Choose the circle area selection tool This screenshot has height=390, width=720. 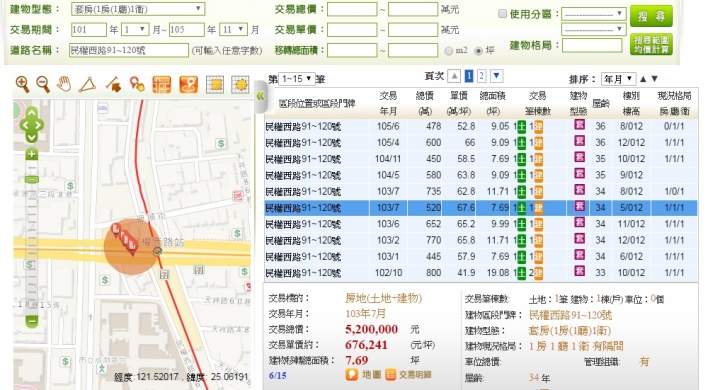(x=240, y=85)
